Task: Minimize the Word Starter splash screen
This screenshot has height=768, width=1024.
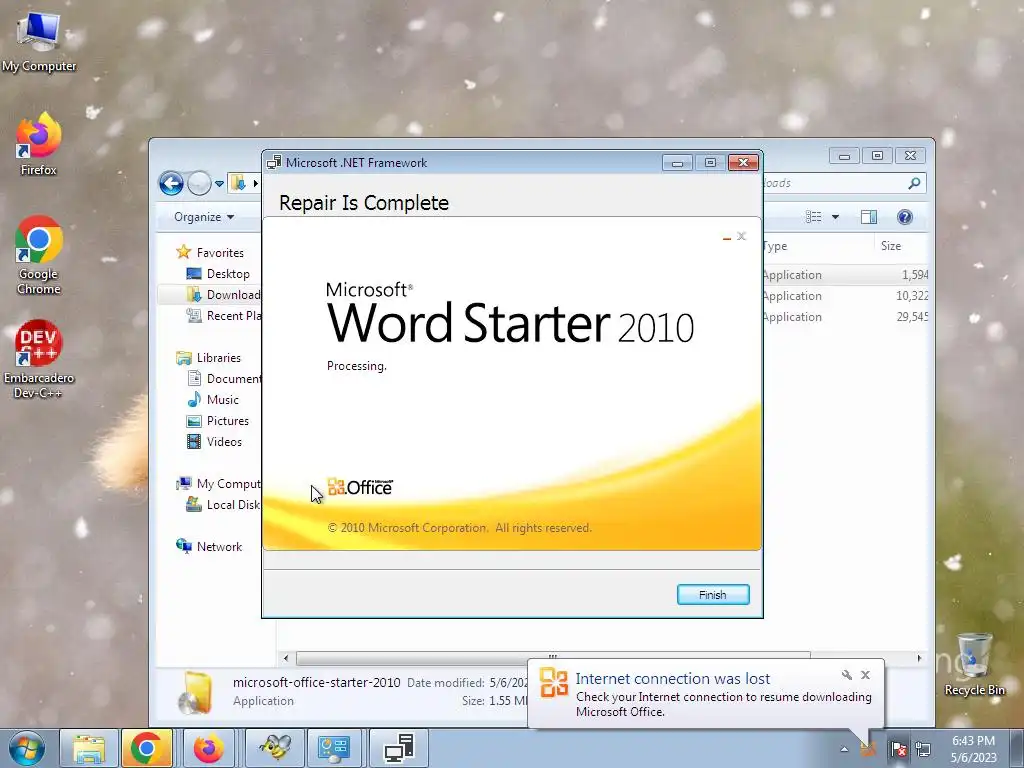Action: (727, 237)
